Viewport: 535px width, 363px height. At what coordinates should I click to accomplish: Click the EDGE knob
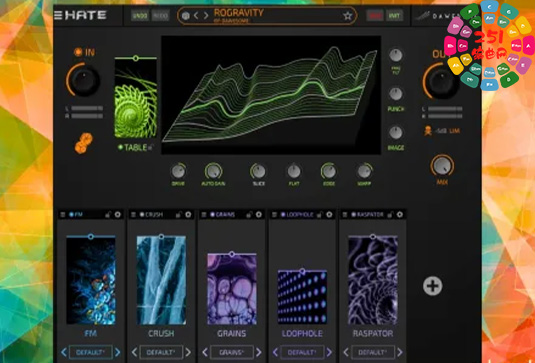click(329, 172)
